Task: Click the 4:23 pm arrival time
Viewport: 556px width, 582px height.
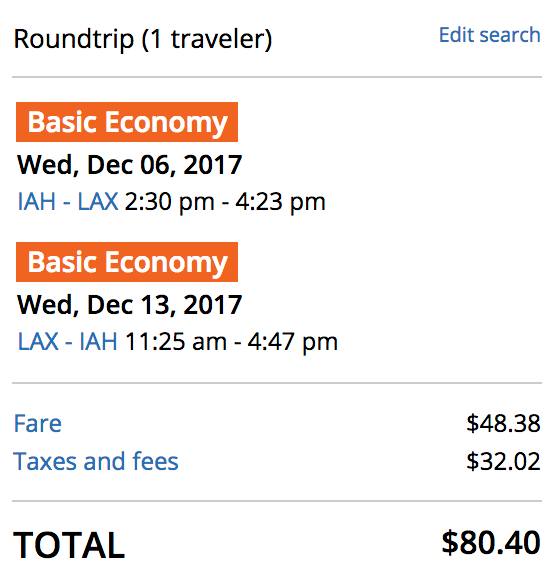Action: coord(281,202)
